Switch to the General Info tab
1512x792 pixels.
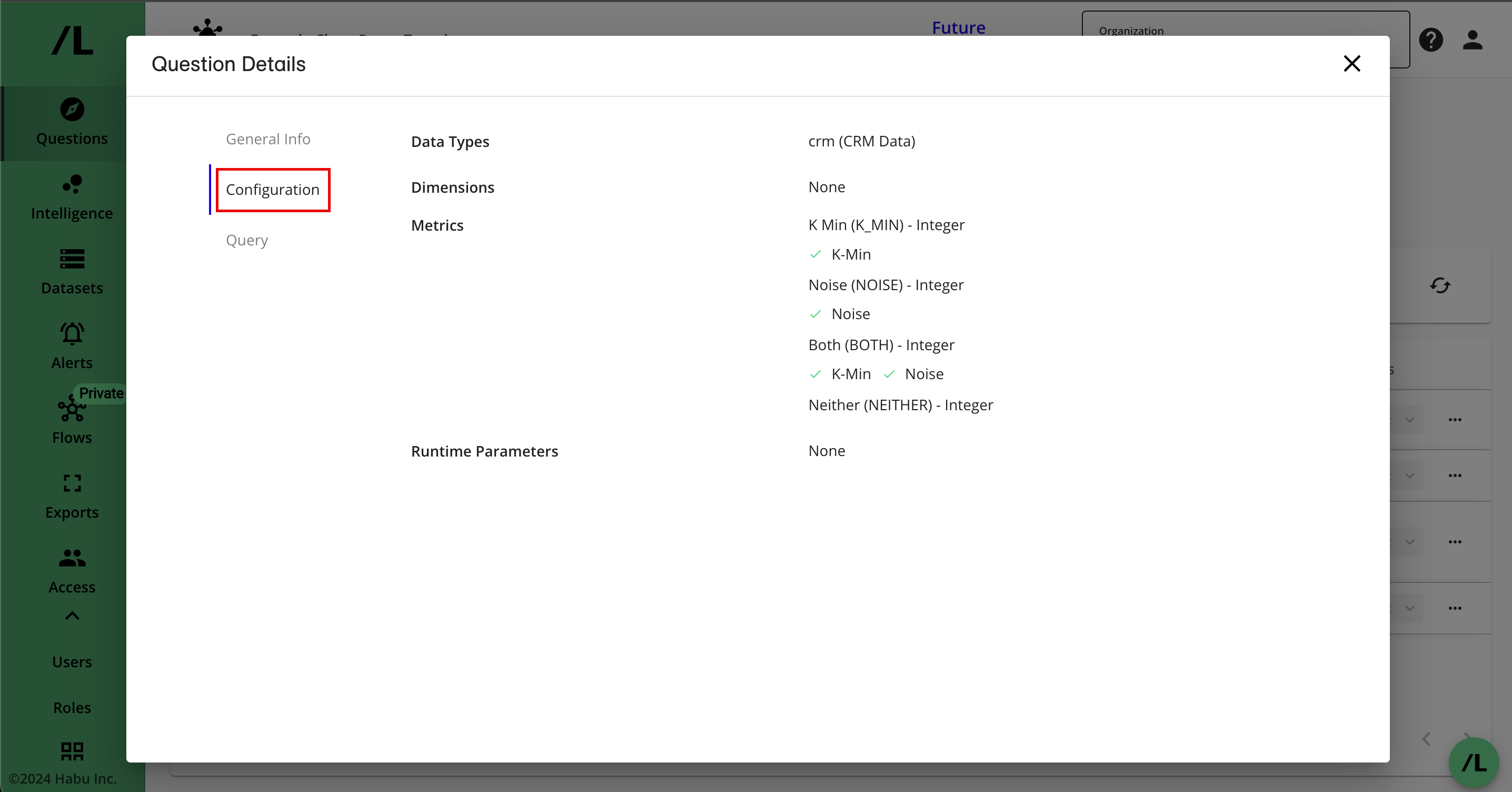(x=267, y=139)
